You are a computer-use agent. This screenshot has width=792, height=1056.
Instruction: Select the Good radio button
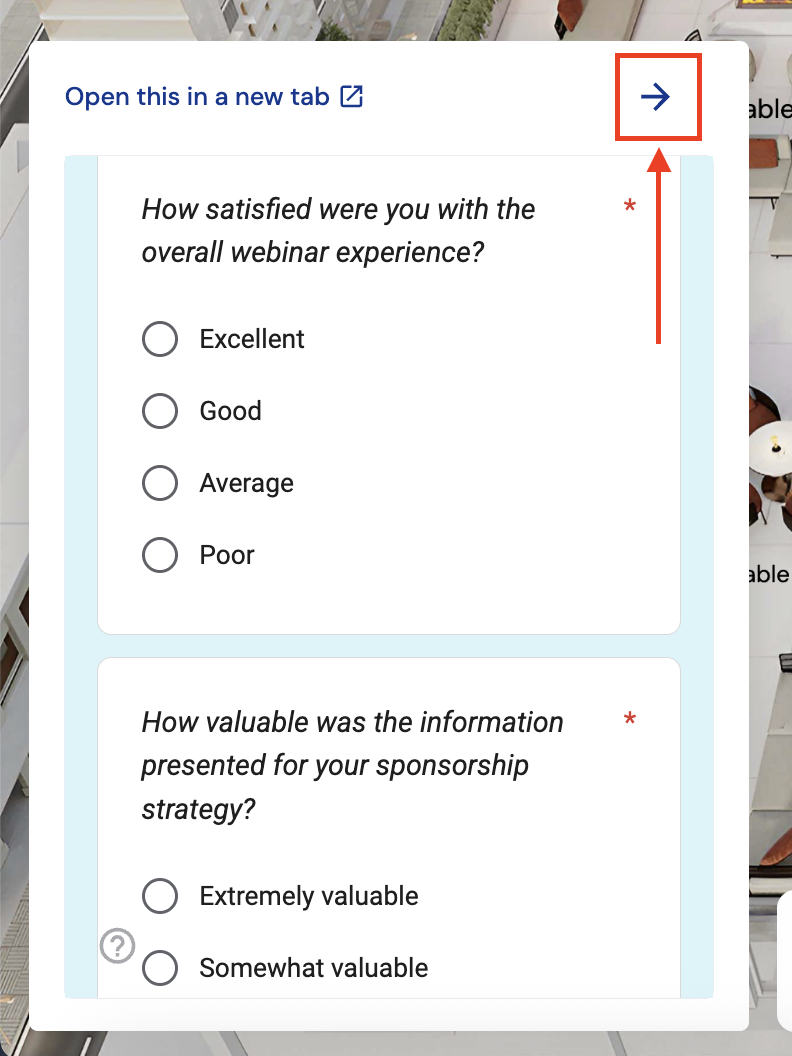click(x=160, y=411)
